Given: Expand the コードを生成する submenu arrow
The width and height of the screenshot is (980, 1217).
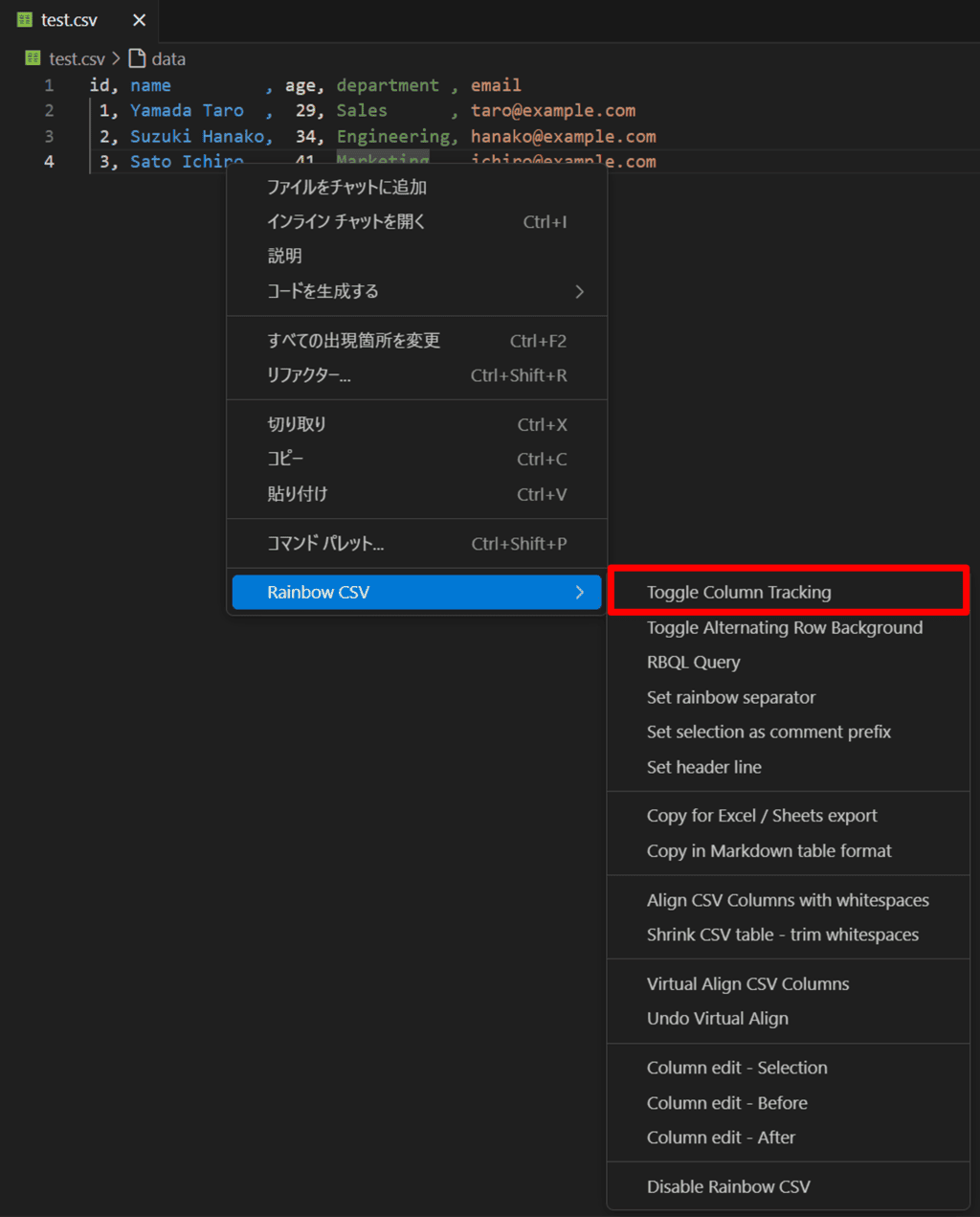Looking at the screenshot, I should 579,292.
